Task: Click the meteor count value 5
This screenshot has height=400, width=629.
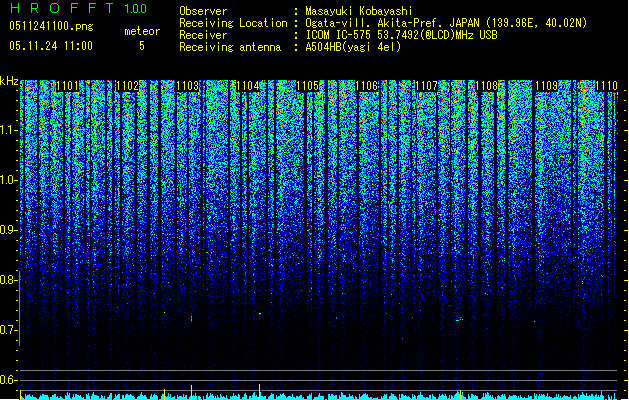Action: [x=142, y=46]
